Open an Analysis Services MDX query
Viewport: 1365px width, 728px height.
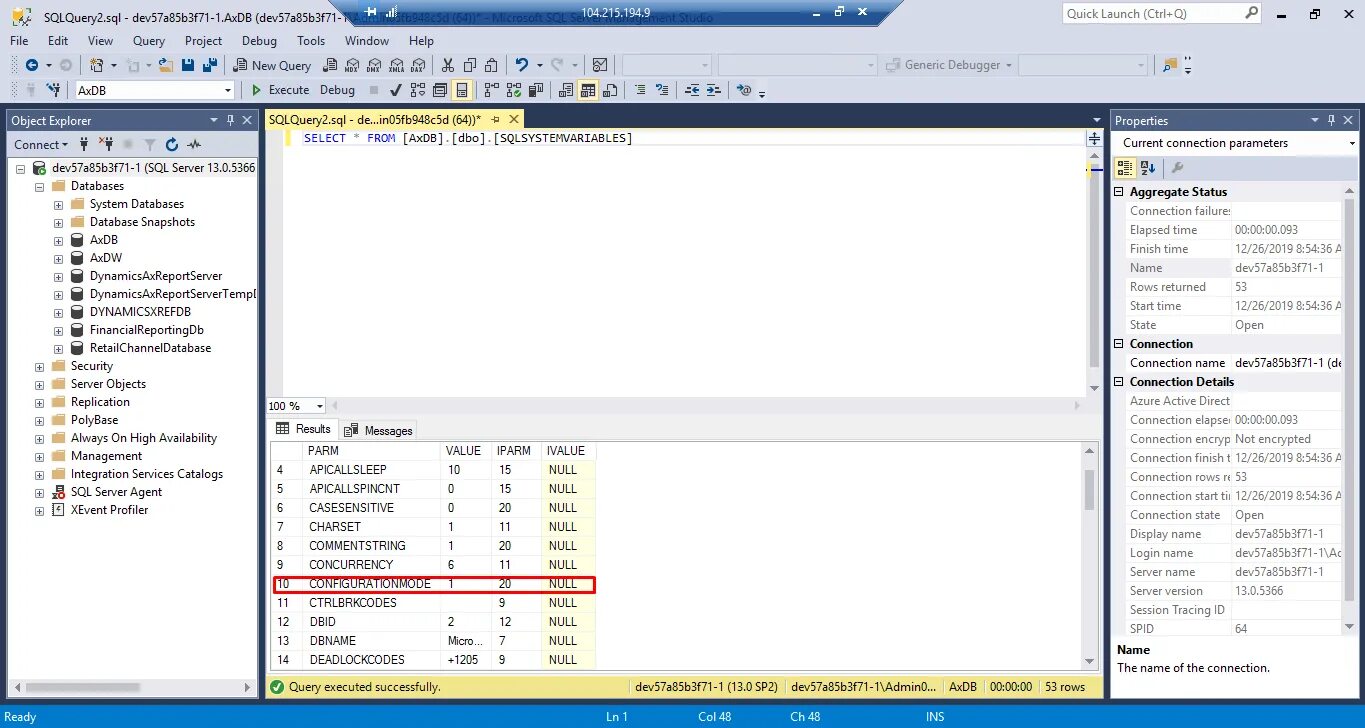pyautogui.click(x=352, y=65)
